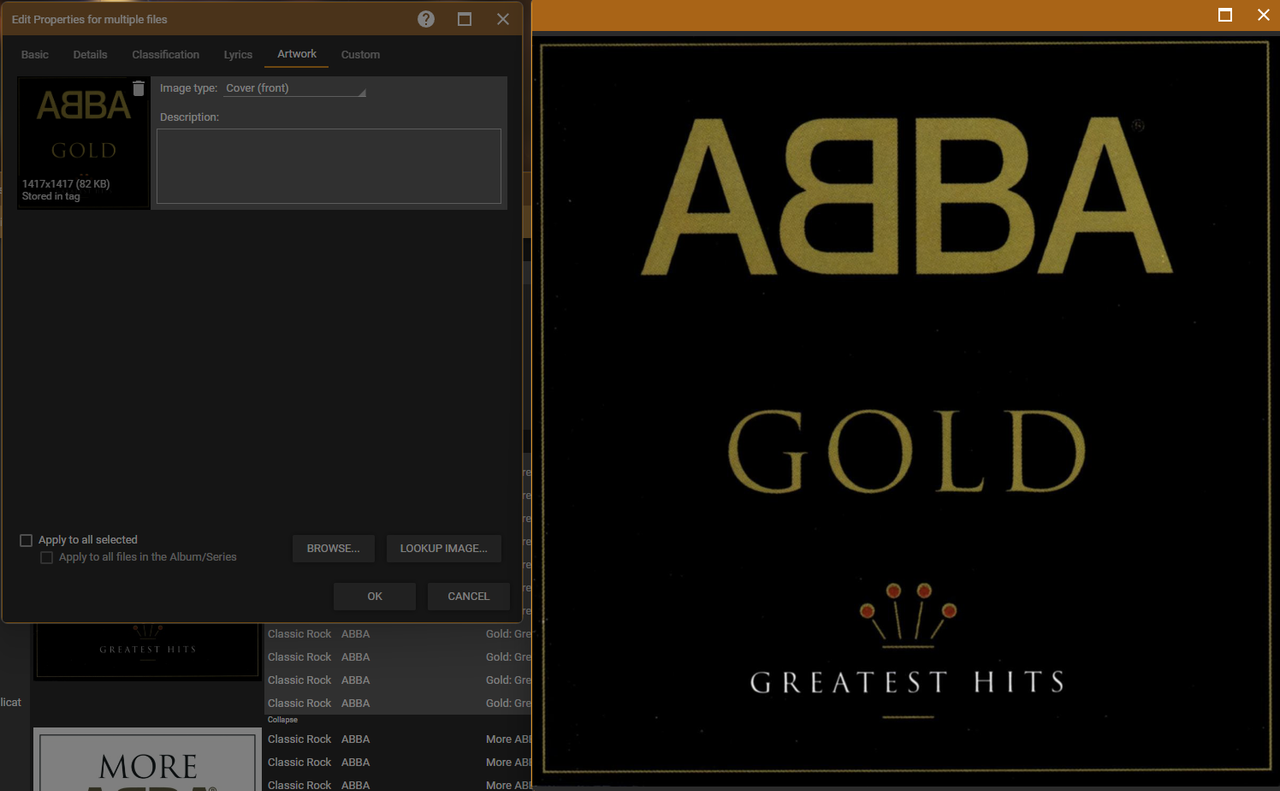The height and width of the screenshot is (791, 1280).
Task: Open the Details tab
Action: 90,55
